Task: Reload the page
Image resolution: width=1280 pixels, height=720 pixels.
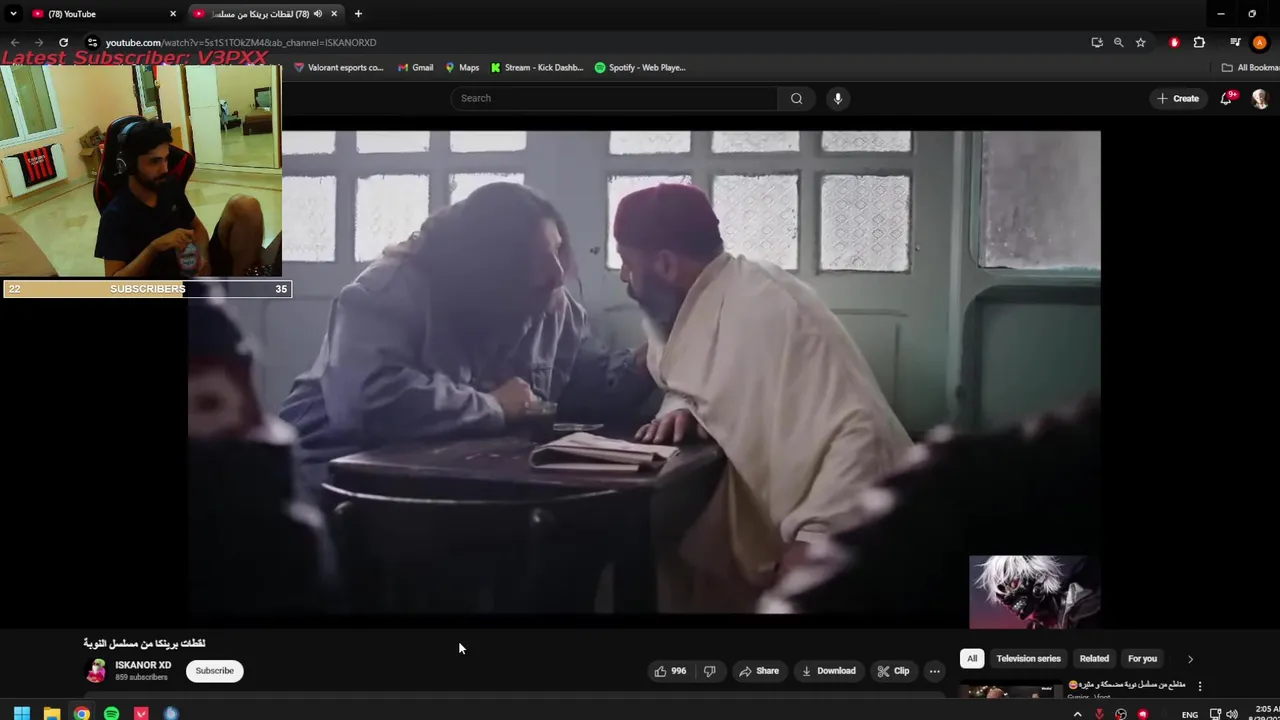Action: tap(63, 42)
